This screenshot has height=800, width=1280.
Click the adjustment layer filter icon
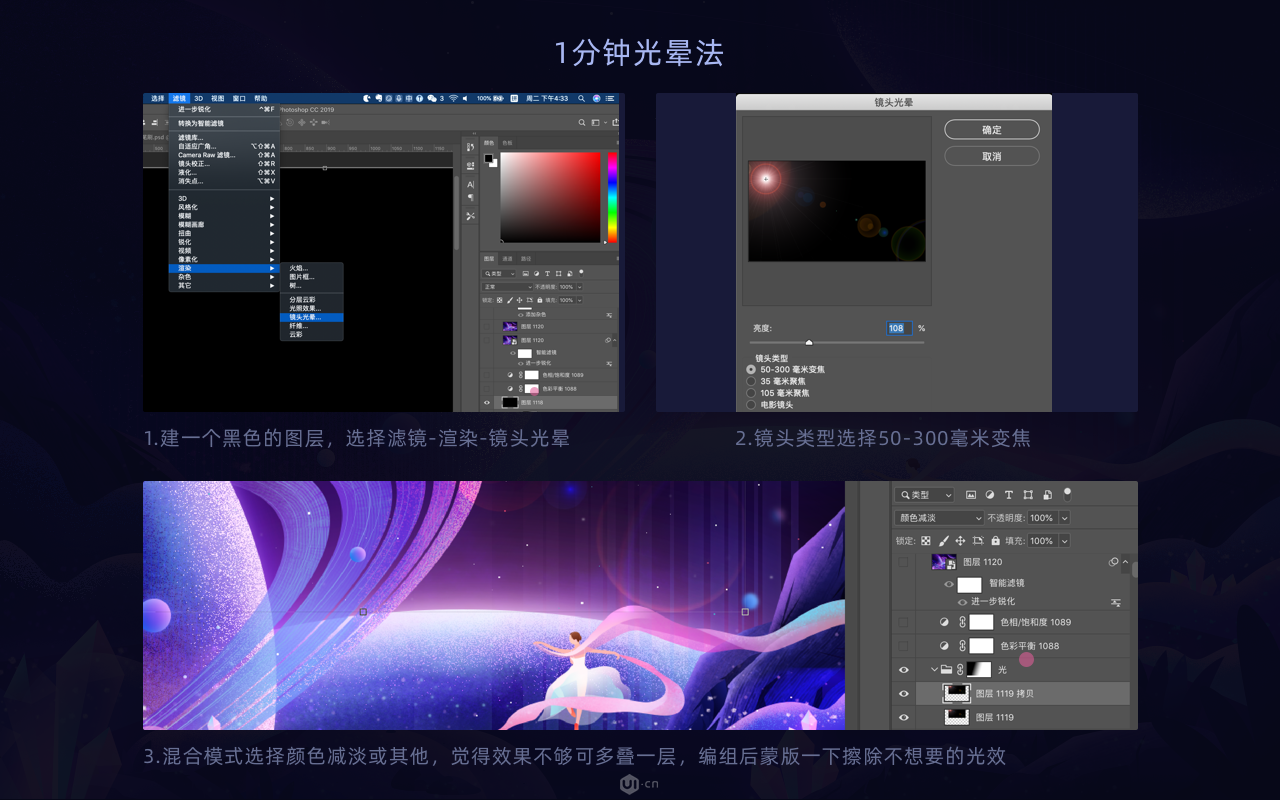pos(989,495)
